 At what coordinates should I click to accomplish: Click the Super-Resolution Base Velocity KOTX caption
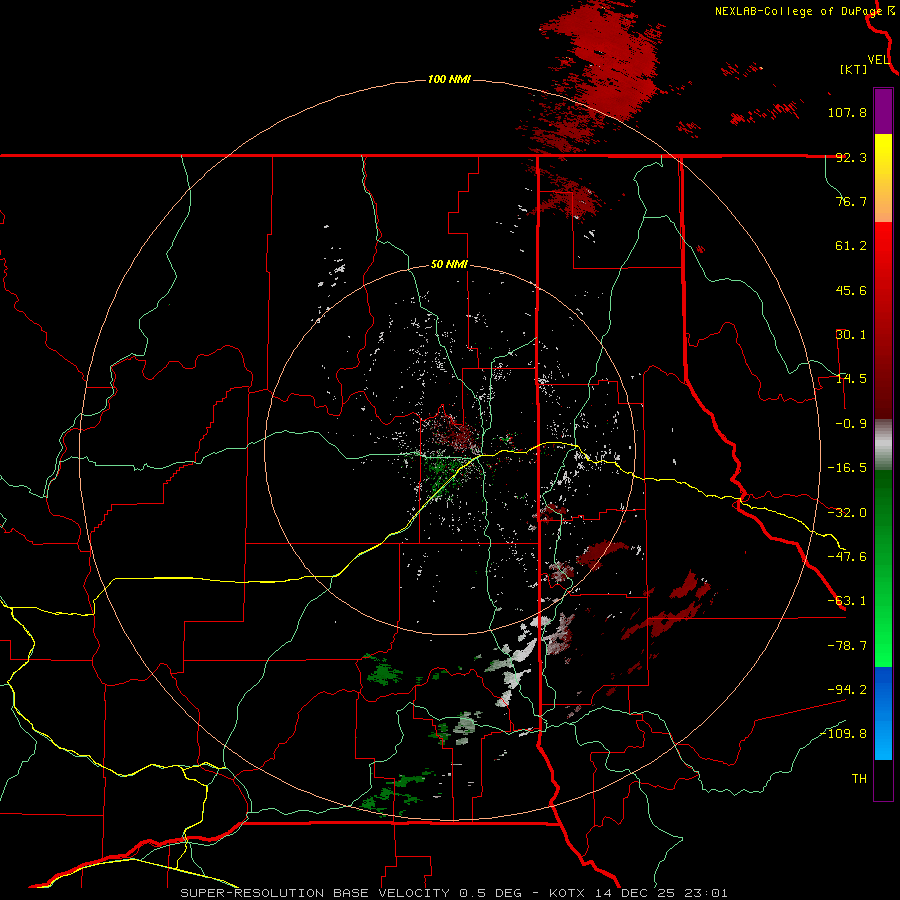click(x=454, y=893)
